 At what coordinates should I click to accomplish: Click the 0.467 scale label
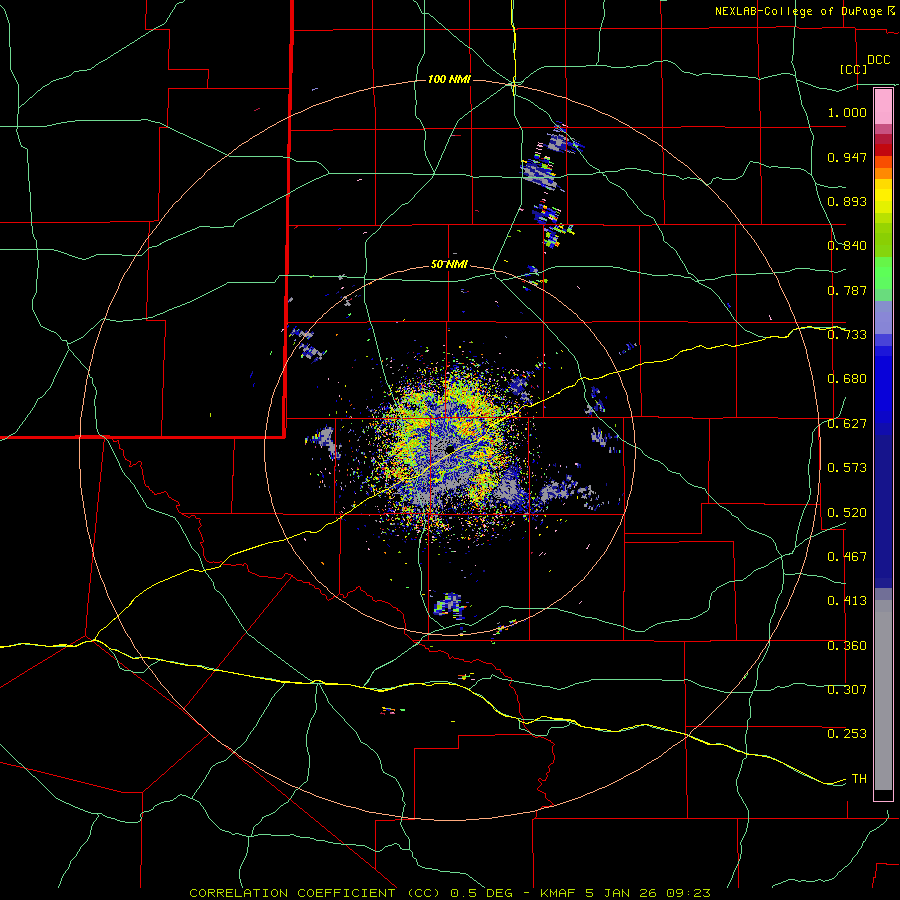[847, 557]
